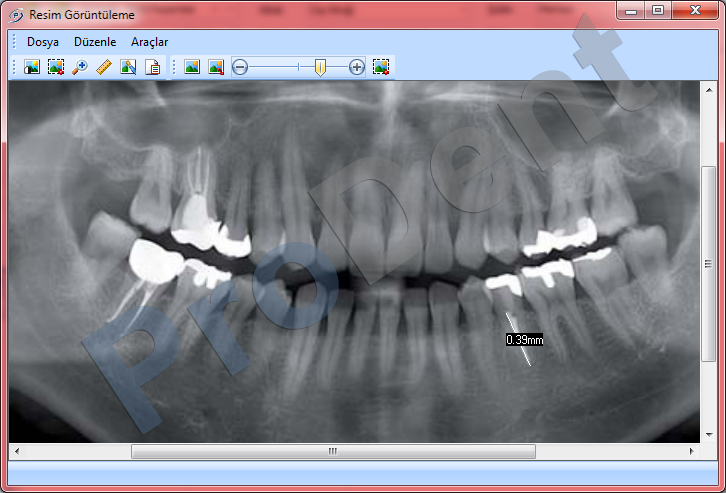This screenshot has width=726, height=493.
Task: Minimize the Resim Görüntüleme window
Action: tap(631, 10)
